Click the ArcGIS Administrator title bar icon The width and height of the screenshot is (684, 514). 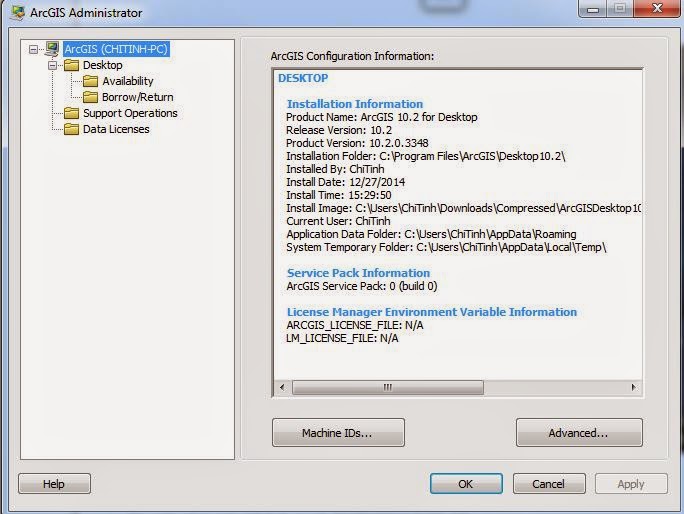click(x=17, y=12)
